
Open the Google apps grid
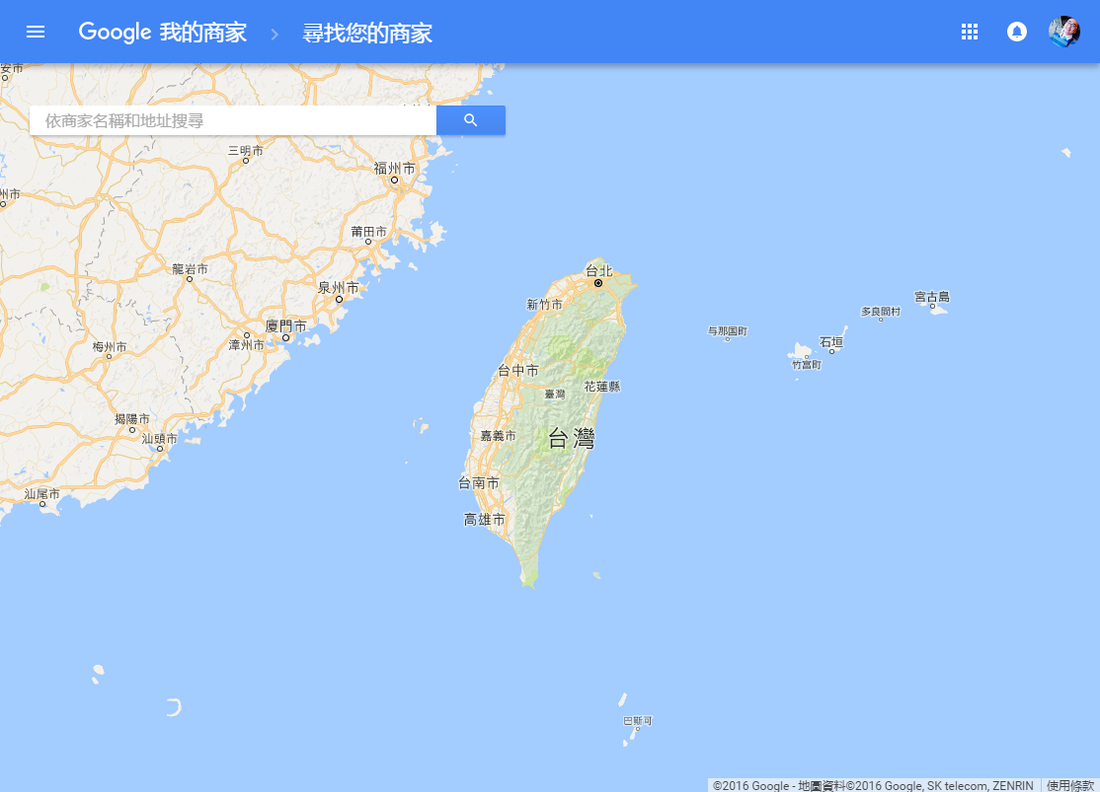pos(970,32)
